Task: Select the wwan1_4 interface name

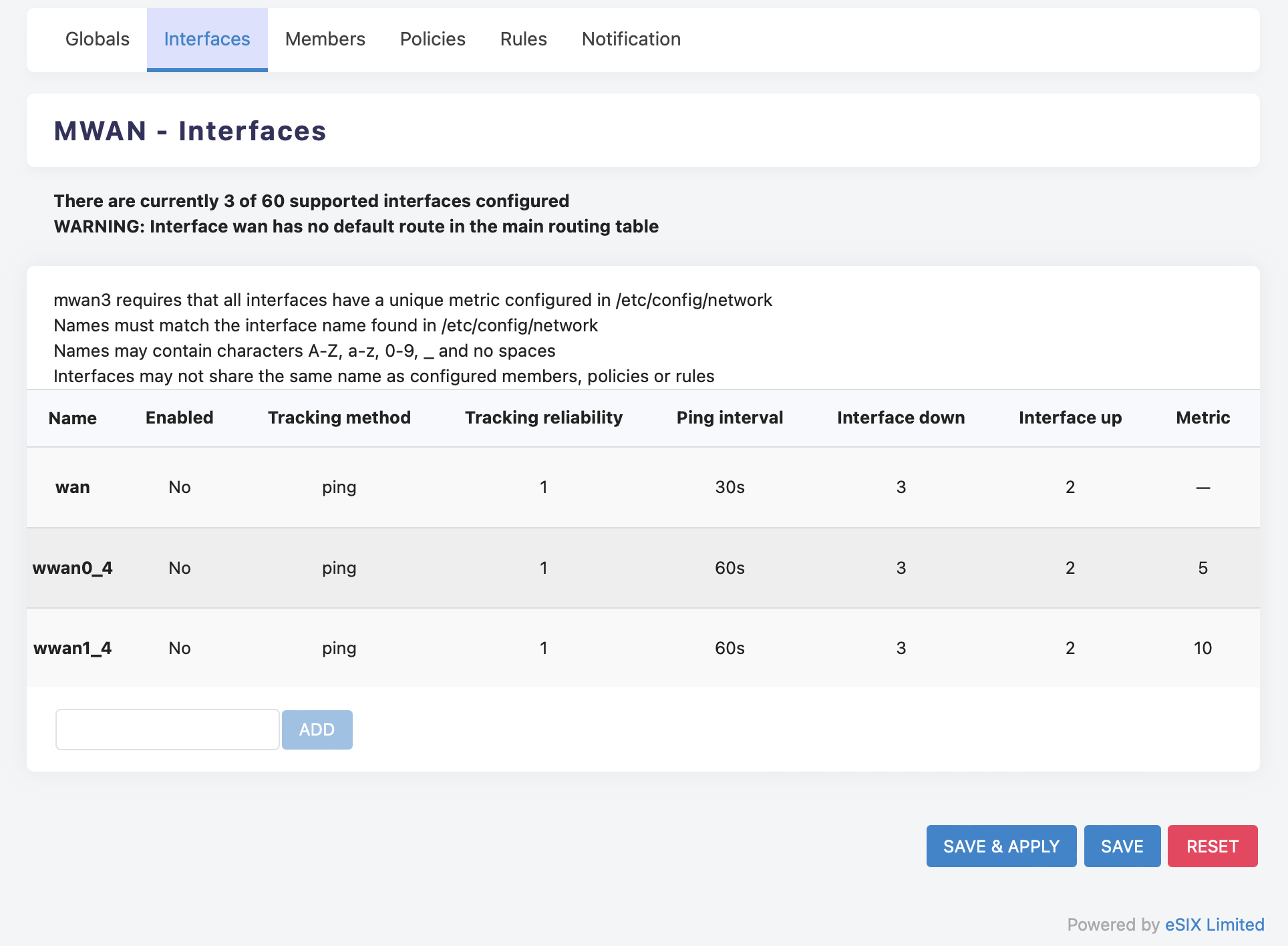Action: (x=72, y=648)
